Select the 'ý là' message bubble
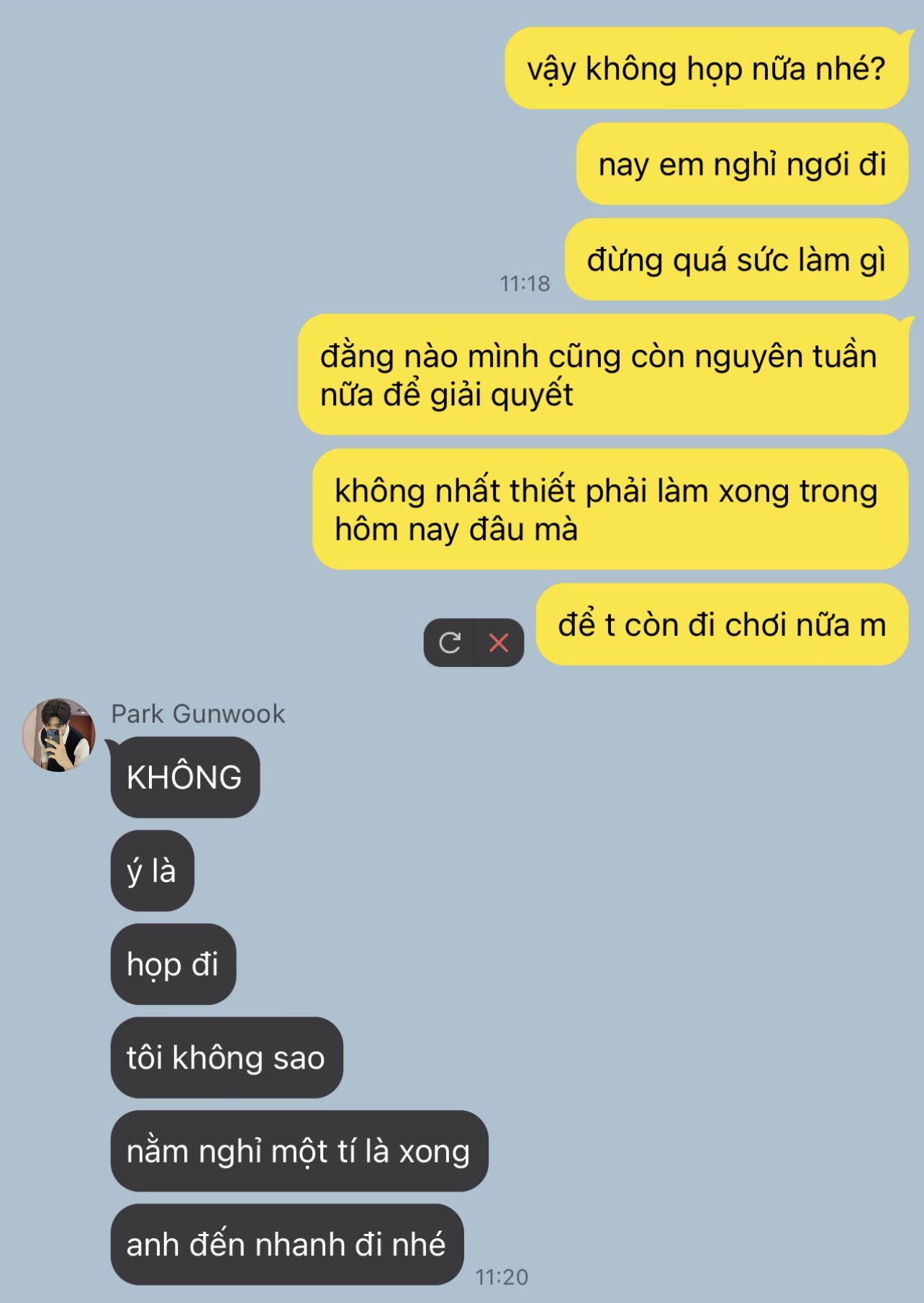This screenshot has width=924, height=1303. 152,871
